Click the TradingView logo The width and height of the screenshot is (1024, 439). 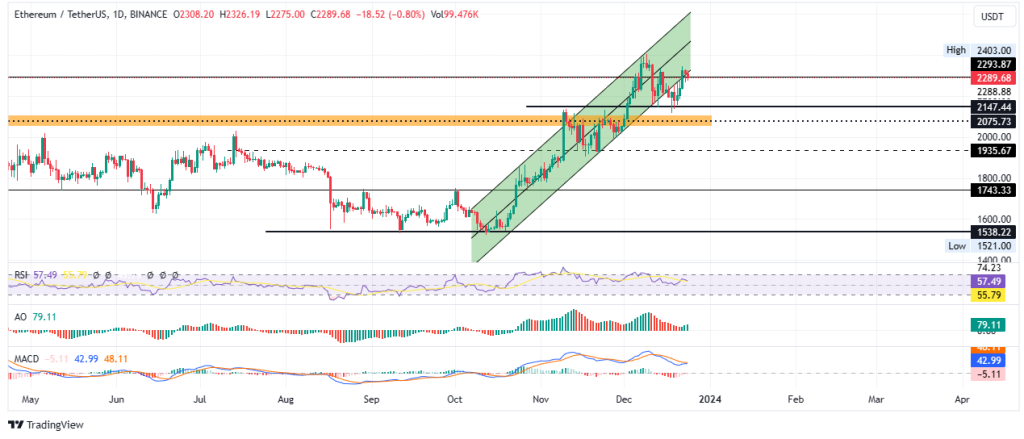46,425
